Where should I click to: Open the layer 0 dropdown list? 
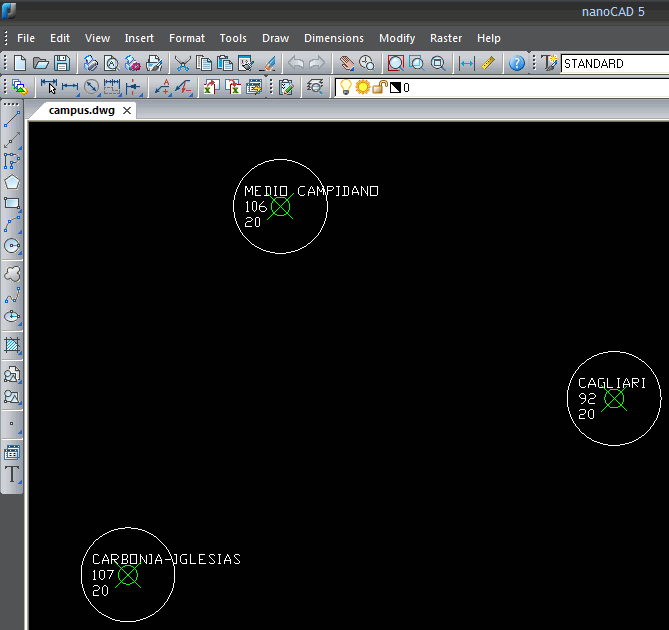530,87
